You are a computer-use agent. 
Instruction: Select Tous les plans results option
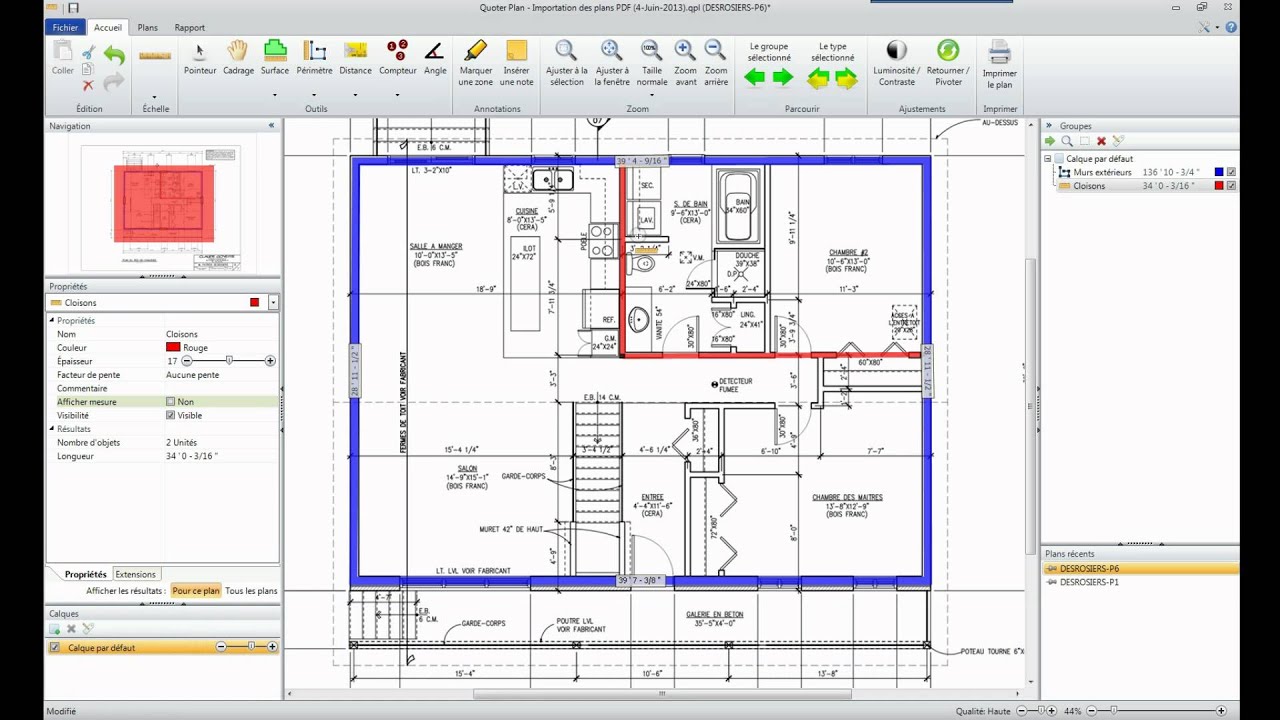[251, 591]
